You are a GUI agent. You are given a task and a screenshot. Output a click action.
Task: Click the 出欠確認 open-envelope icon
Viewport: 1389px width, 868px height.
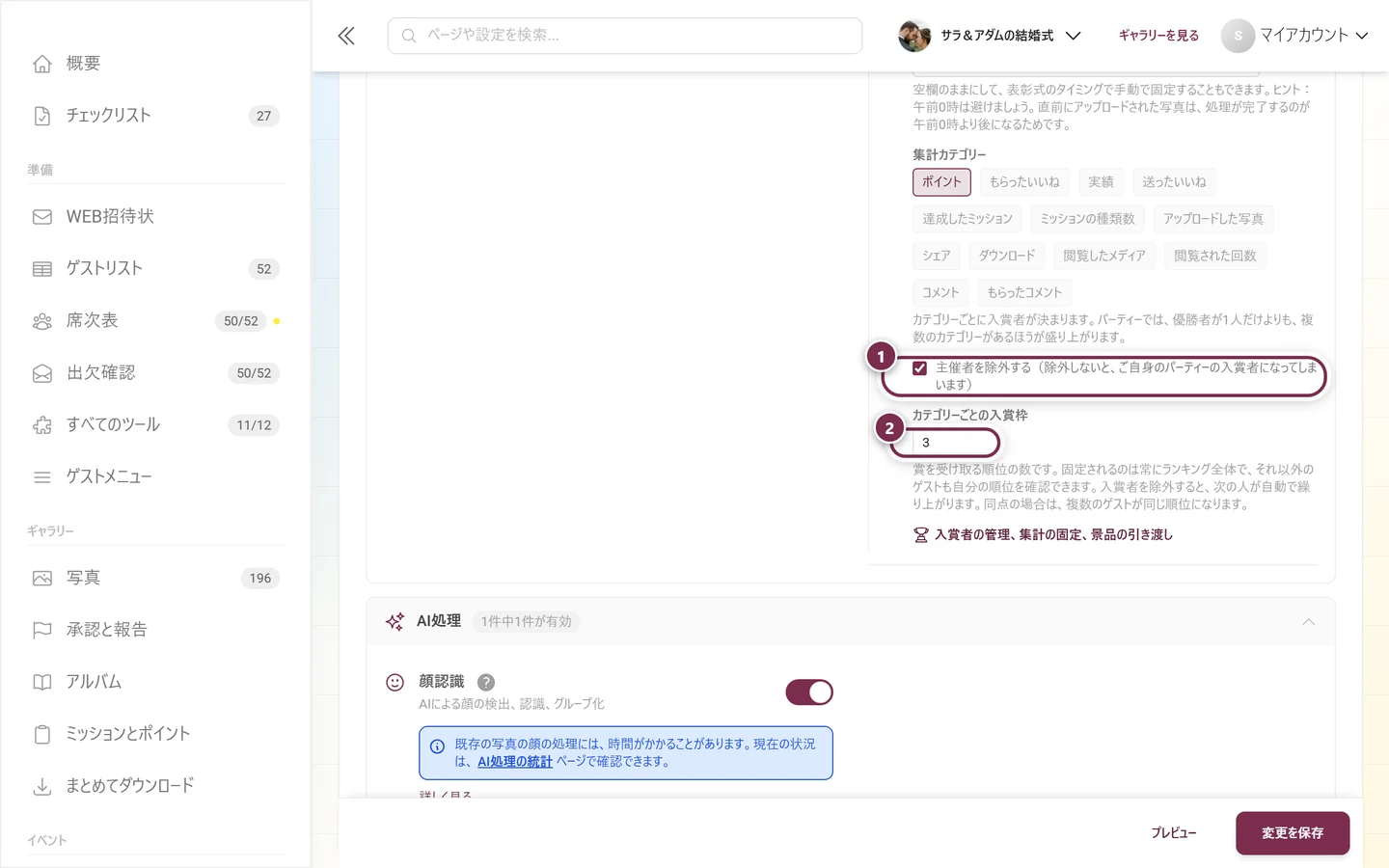(42, 373)
